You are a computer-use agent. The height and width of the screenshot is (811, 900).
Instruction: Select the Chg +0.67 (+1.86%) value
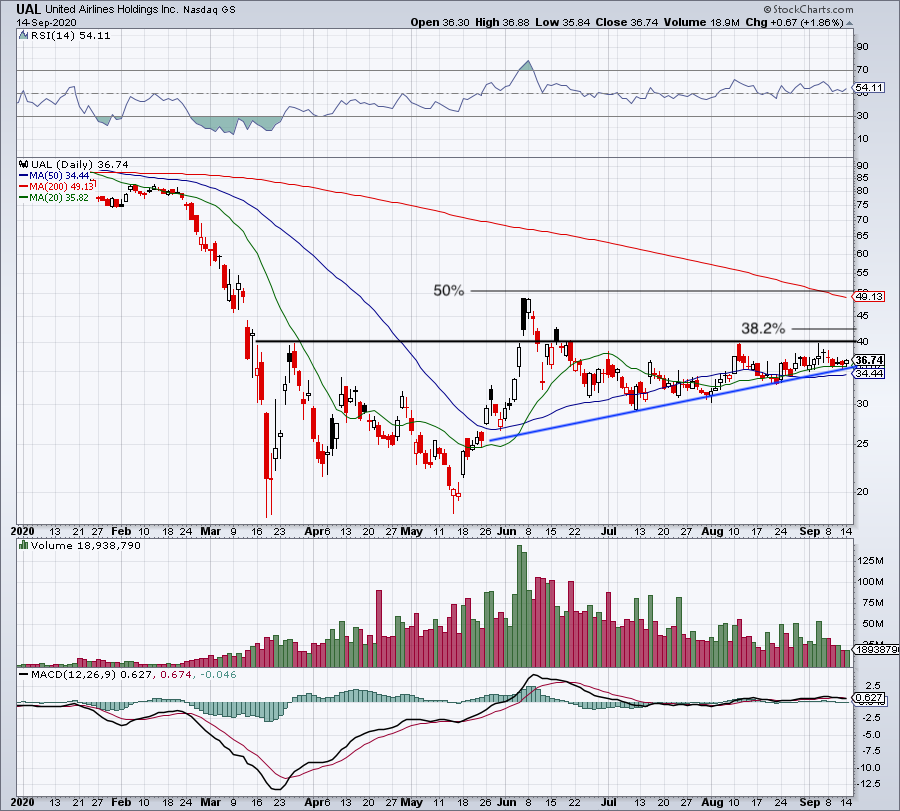pyautogui.click(x=794, y=22)
